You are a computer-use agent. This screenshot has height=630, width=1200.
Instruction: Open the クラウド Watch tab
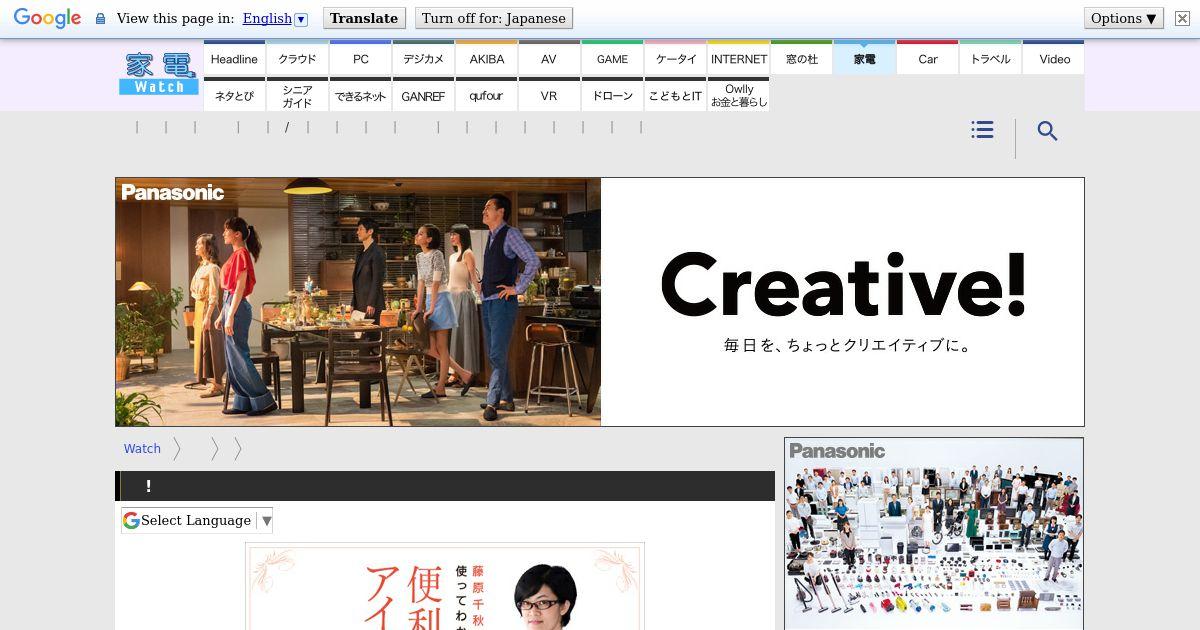[x=297, y=58]
